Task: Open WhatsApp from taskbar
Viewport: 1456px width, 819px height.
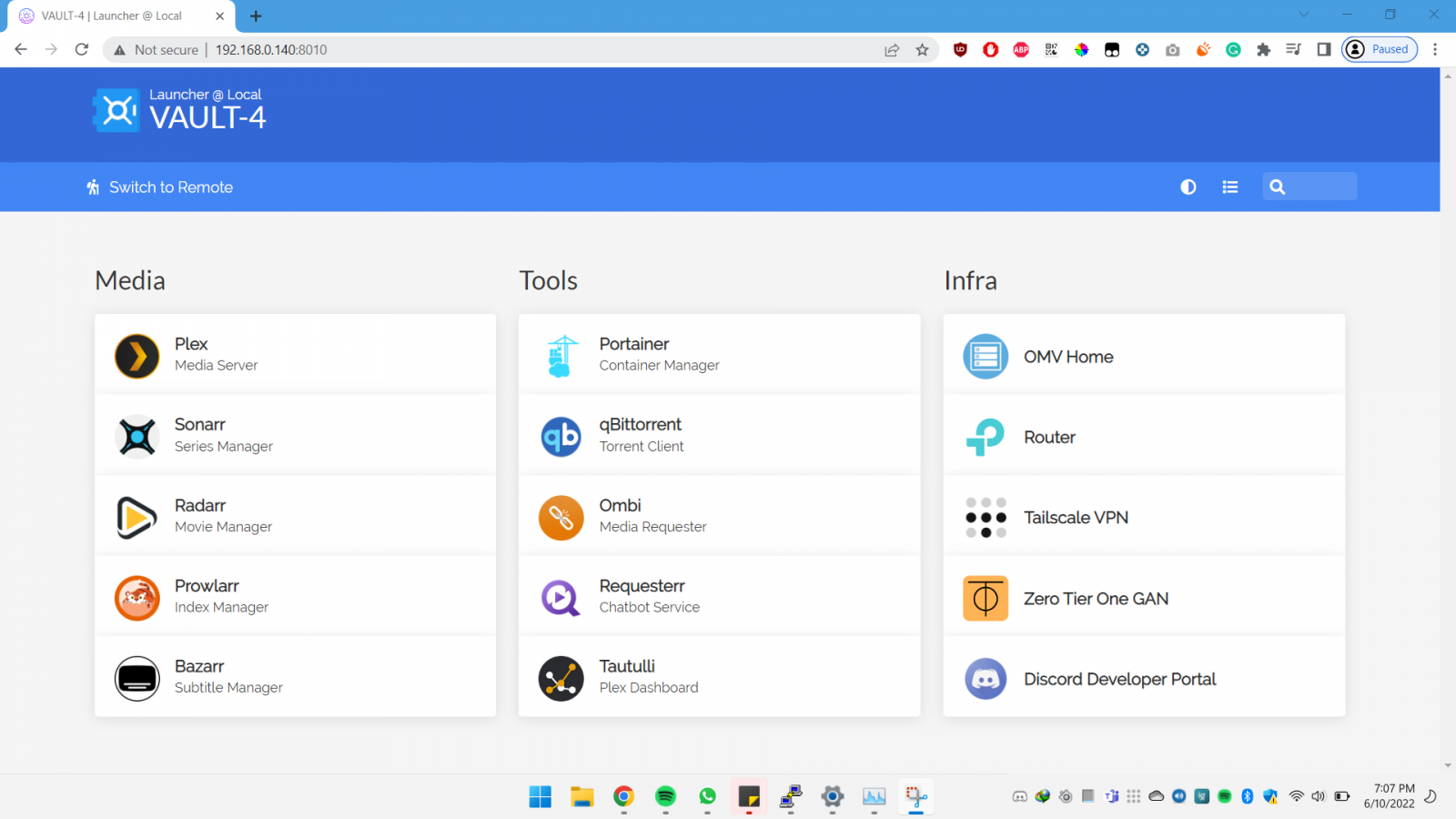Action: (708, 797)
